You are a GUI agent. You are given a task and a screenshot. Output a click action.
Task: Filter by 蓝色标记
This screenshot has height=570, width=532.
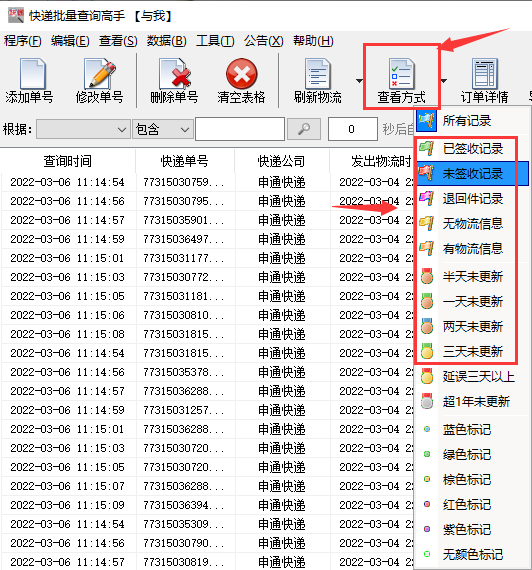pos(473,429)
